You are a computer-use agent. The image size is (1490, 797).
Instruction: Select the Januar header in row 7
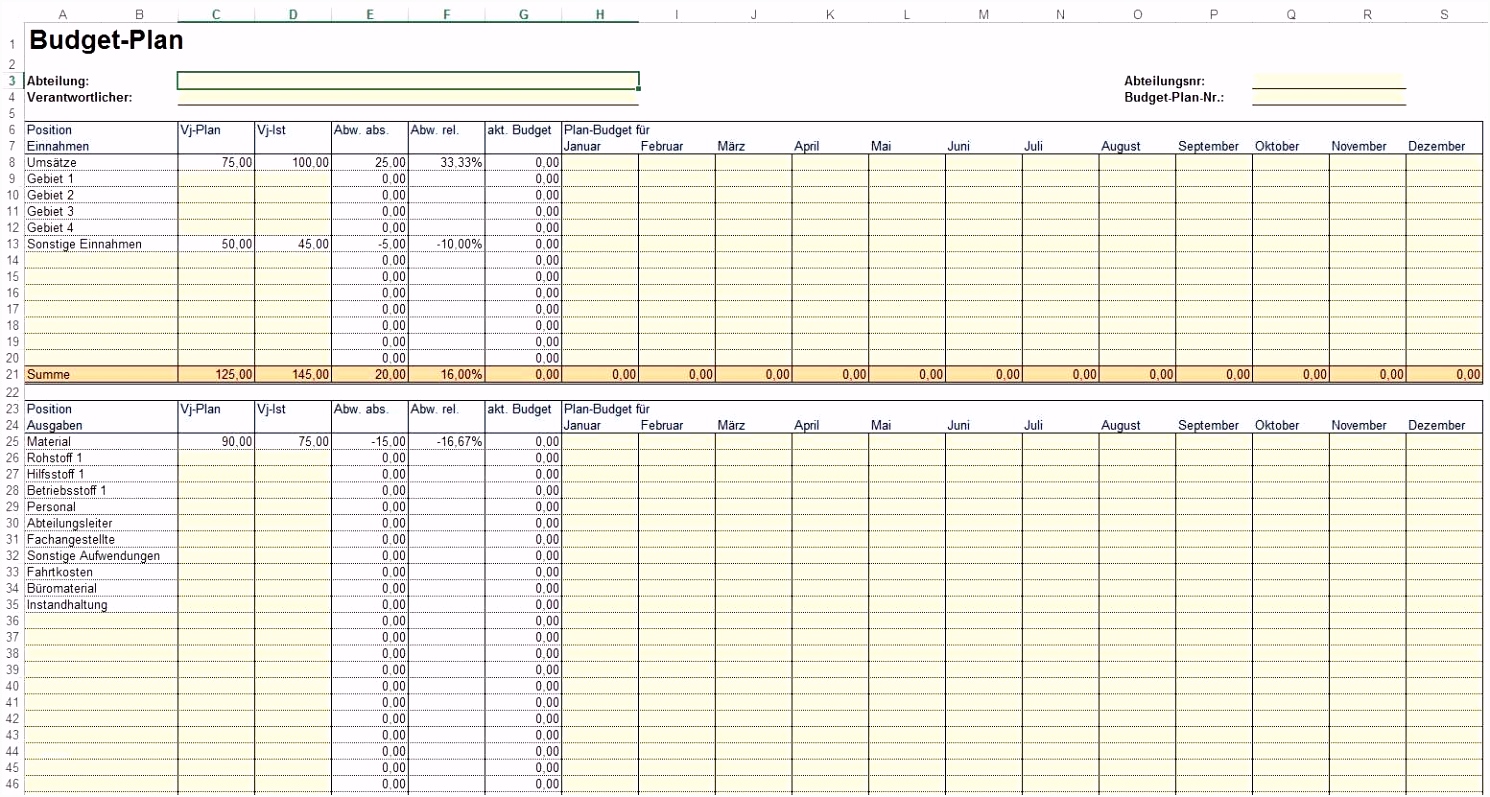pos(600,146)
